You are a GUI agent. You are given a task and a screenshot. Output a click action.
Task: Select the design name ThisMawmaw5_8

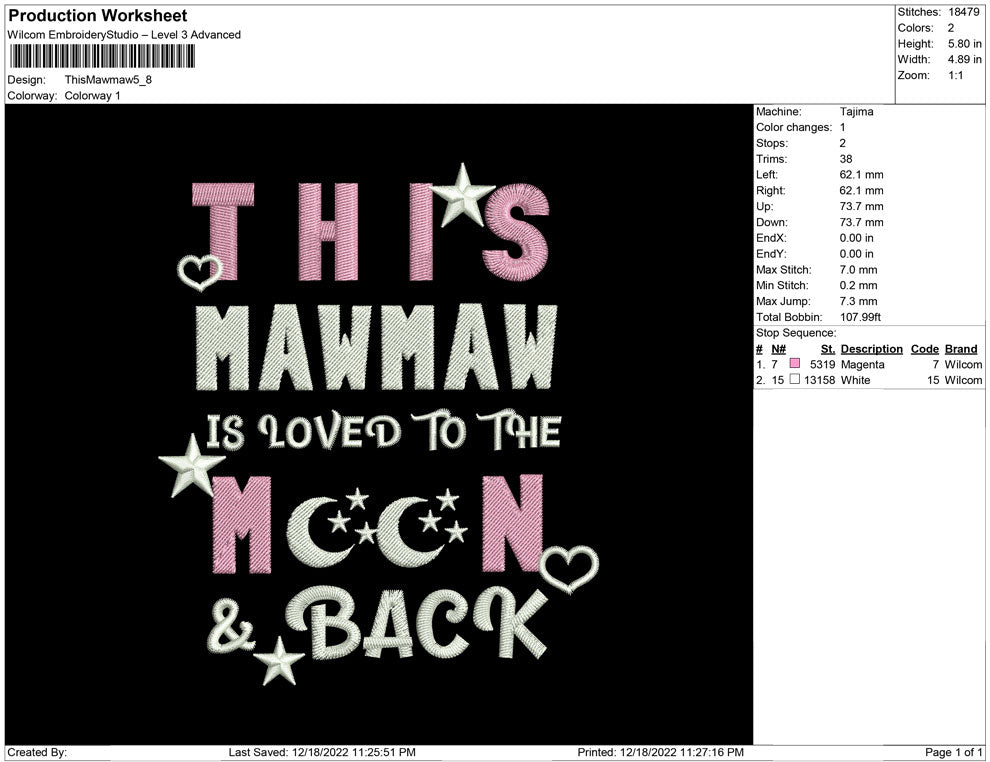[x=108, y=80]
